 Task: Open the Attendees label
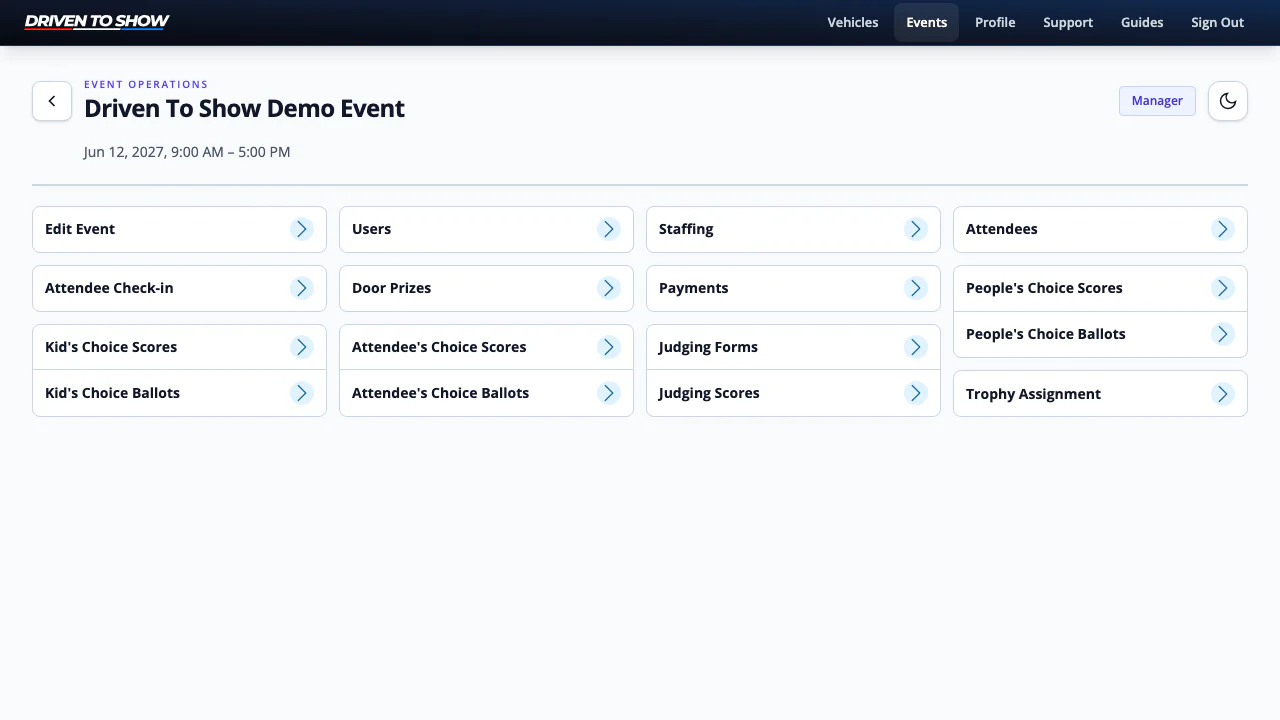(x=1001, y=229)
